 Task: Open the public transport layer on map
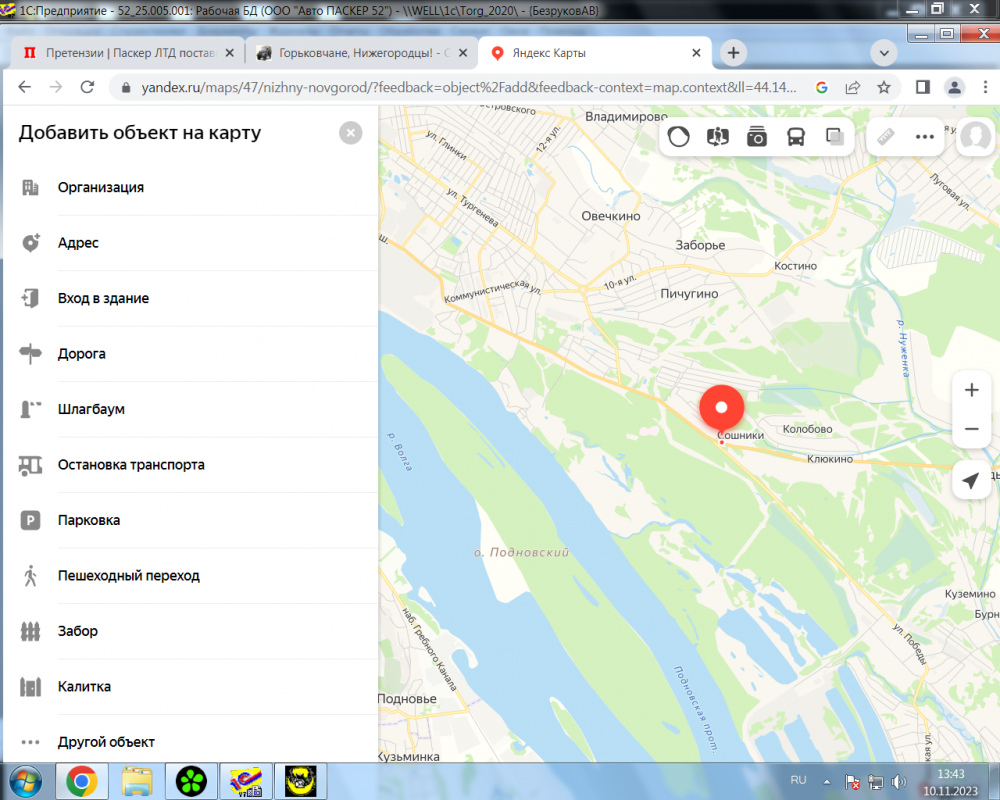tap(796, 137)
